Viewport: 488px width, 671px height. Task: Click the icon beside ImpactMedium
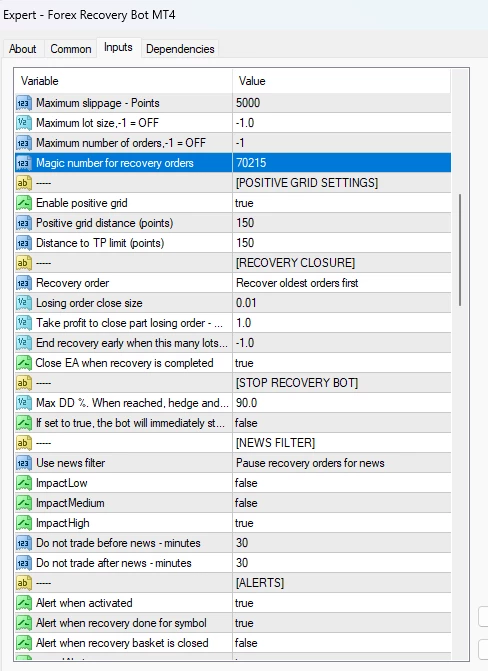24,503
